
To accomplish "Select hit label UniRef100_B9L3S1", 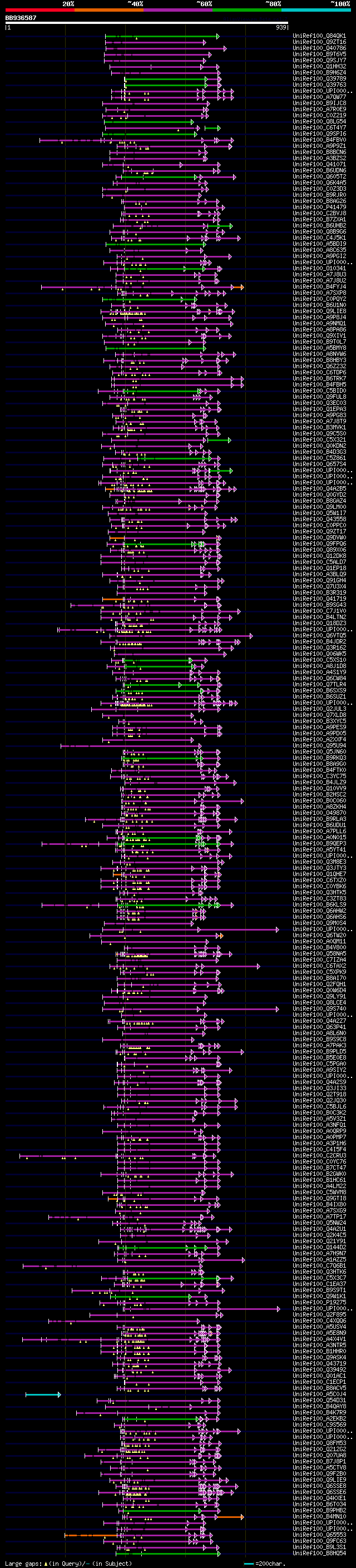I will (319, 1547).
